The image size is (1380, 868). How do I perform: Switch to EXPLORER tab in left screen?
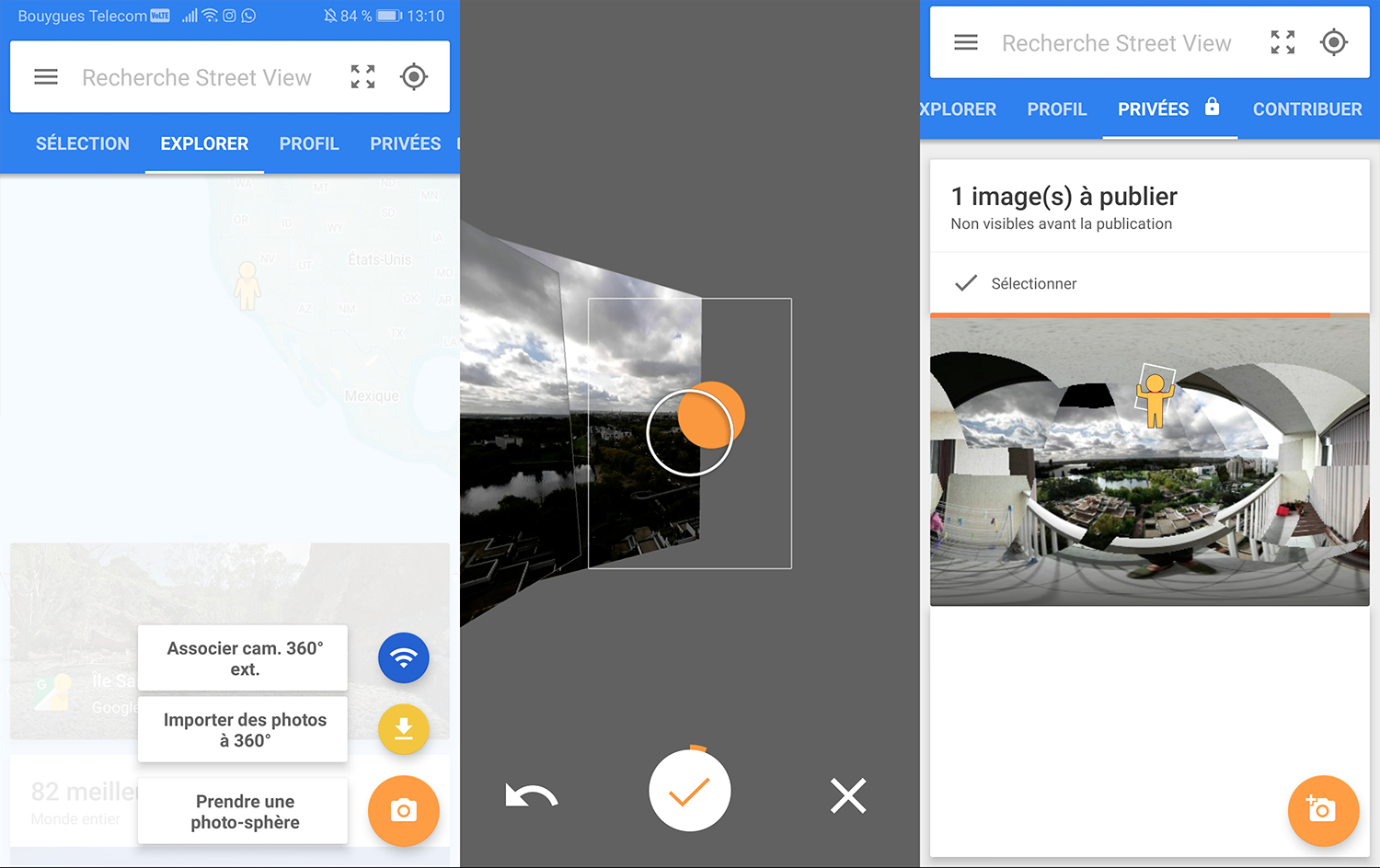[x=204, y=143]
